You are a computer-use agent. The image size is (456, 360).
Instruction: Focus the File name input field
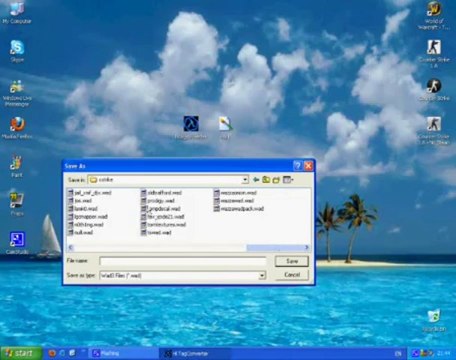coord(183,261)
